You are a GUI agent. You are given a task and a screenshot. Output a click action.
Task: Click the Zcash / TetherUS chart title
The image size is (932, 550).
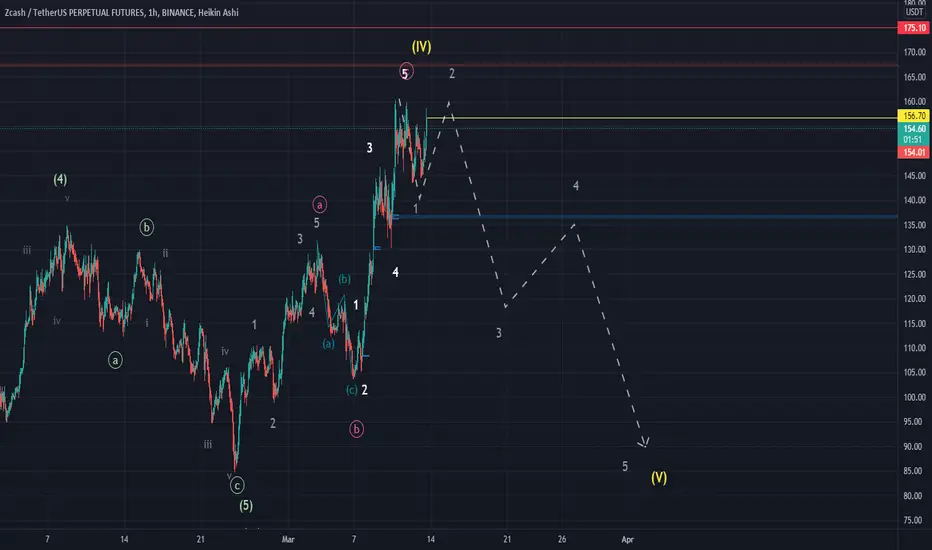point(121,12)
